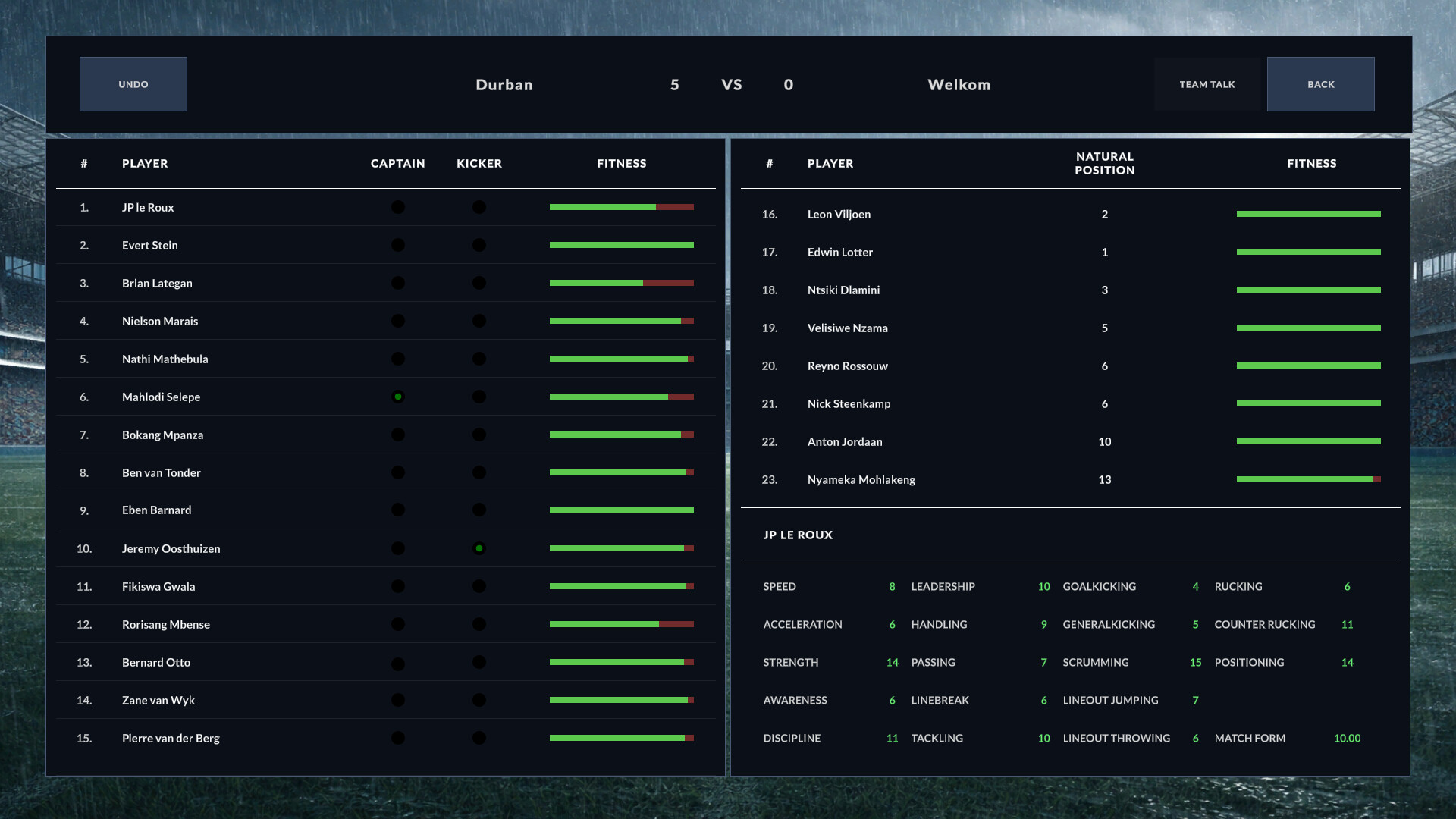This screenshot has width=1456, height=819.
Task: Make Rorisang Mbense the kicker
Action: pos(479,624)
